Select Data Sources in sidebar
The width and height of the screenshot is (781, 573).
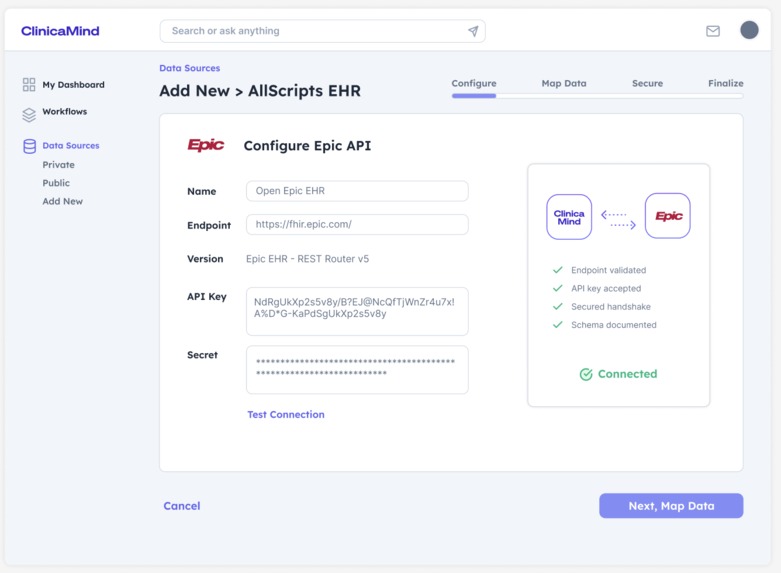(x=71, y=145)
